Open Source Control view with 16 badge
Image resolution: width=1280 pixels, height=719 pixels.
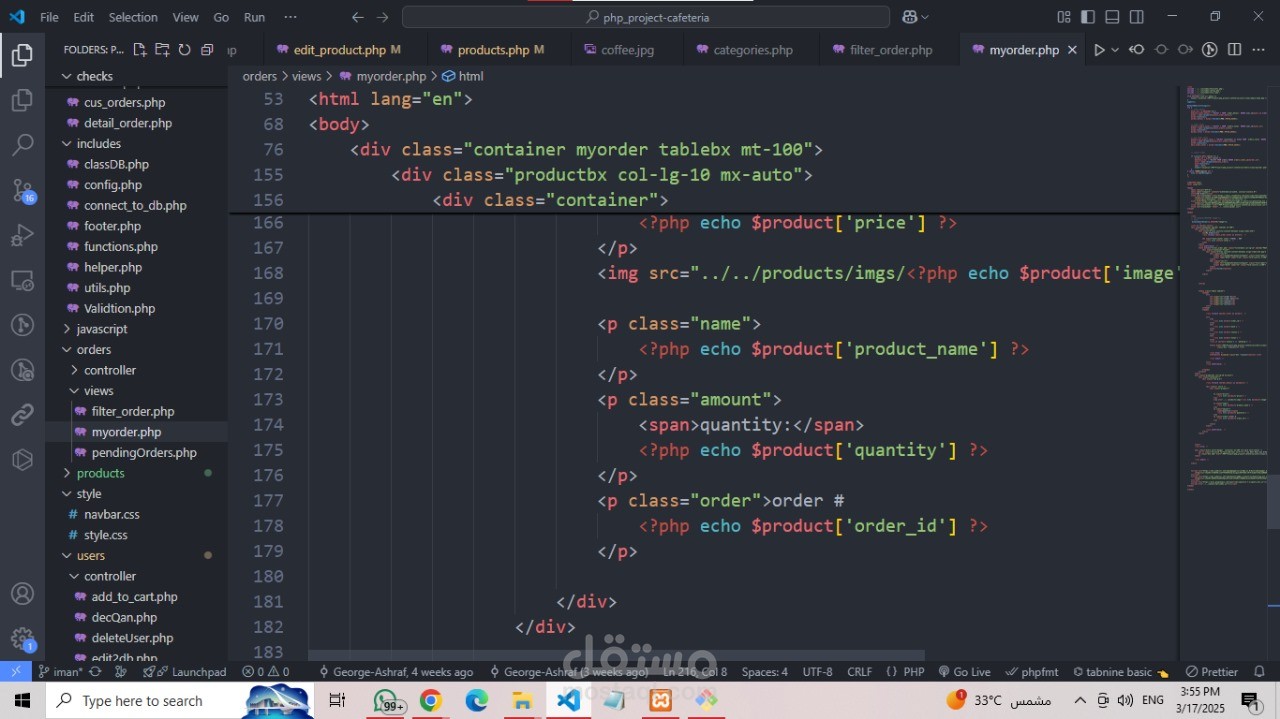tap(22, 190)
